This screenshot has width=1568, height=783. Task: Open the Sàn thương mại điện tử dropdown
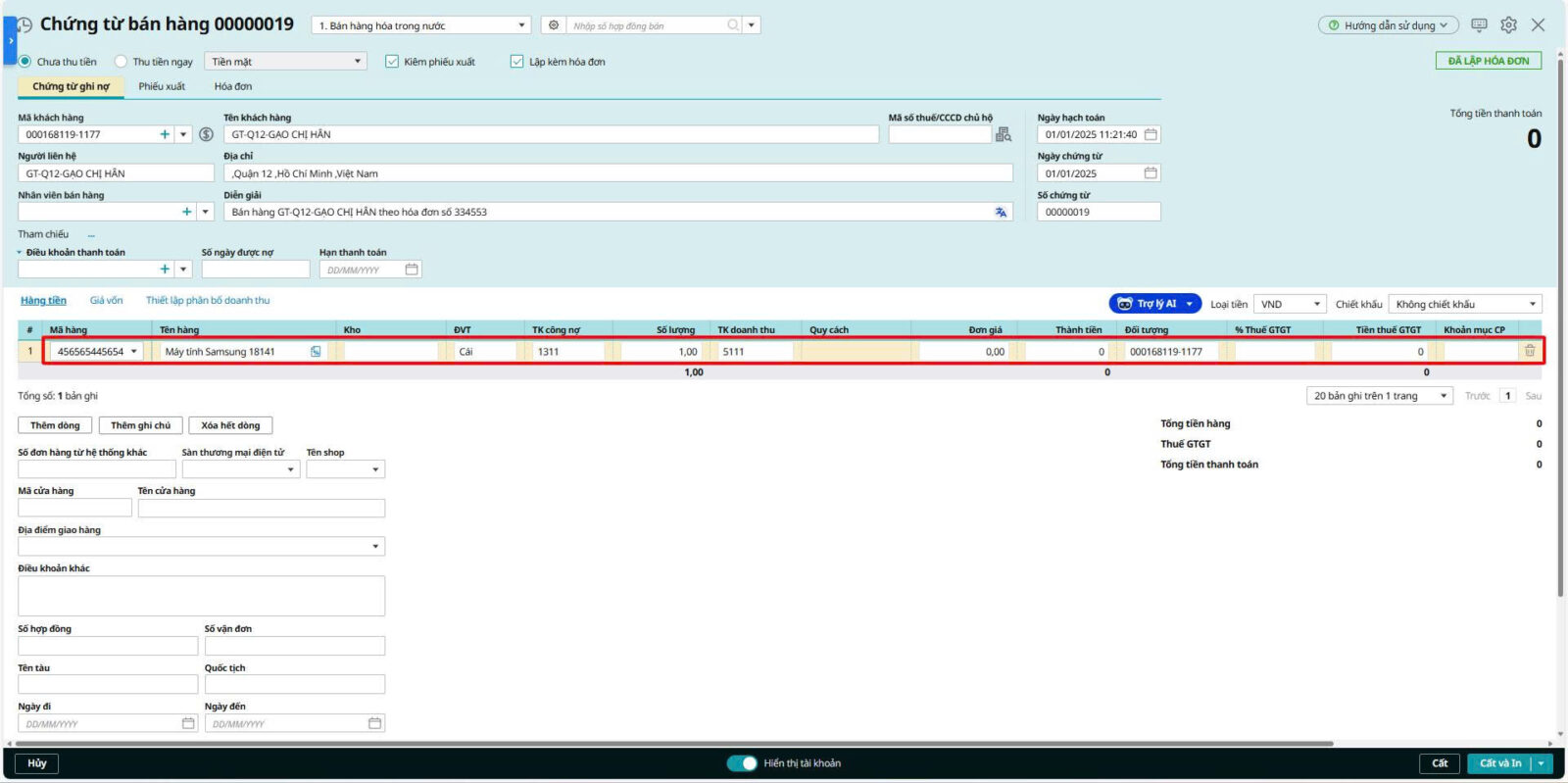[240, 469]
